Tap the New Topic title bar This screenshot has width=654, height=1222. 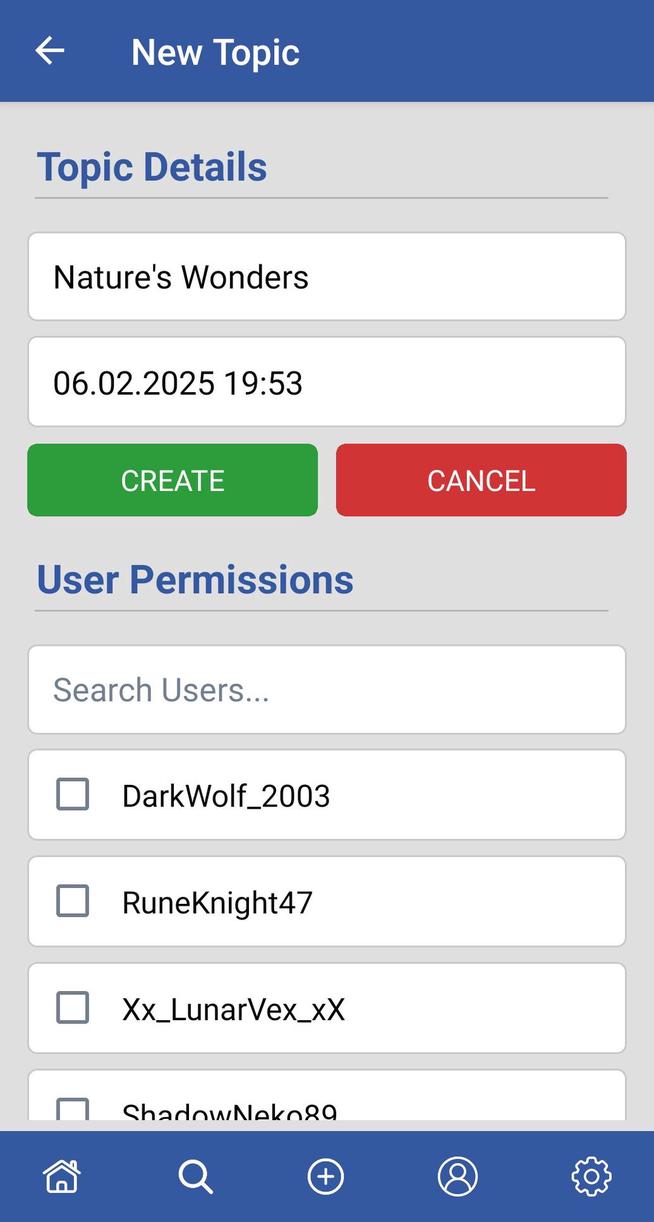point(214,51)
